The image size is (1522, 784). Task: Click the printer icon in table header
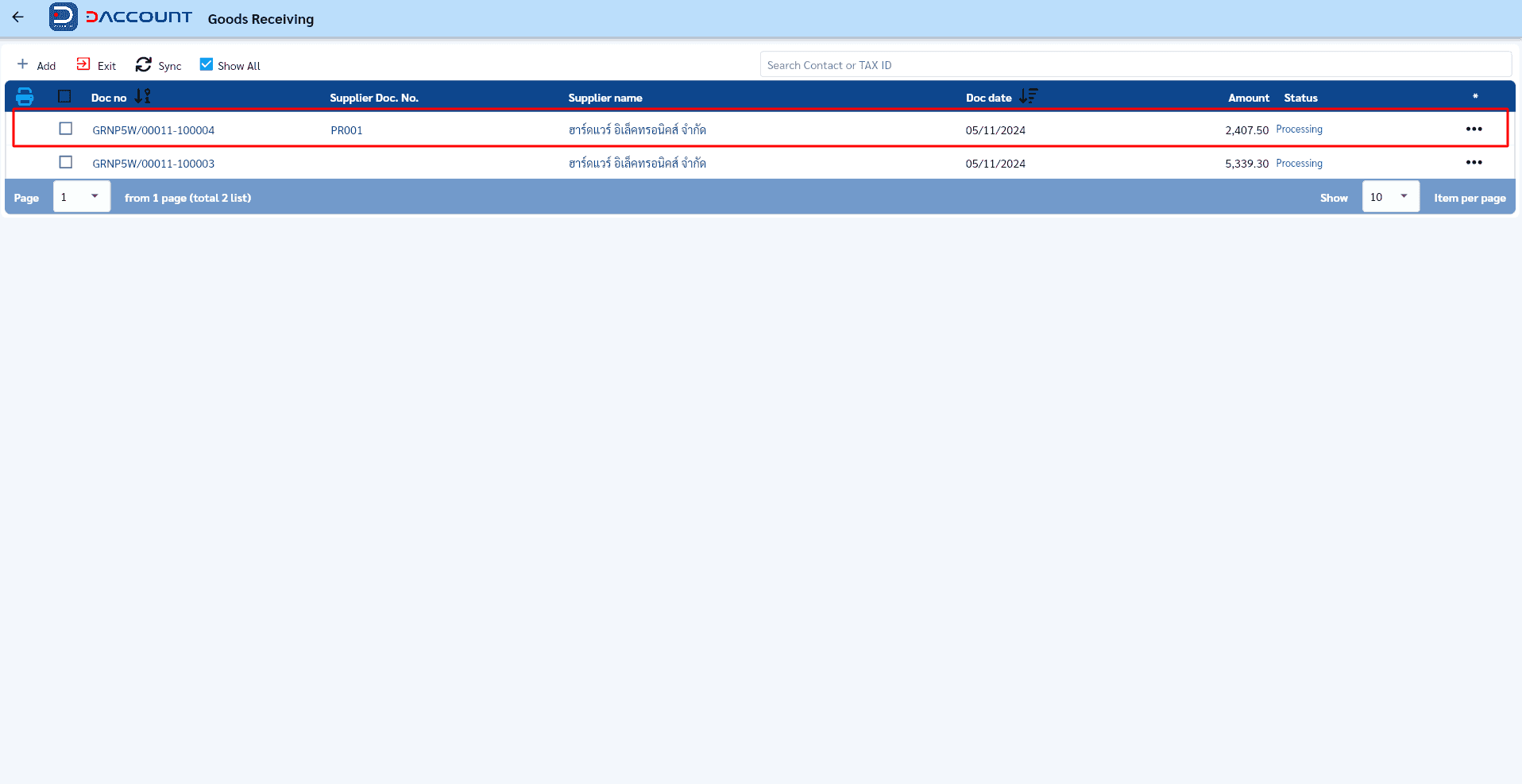coord(25,97)
